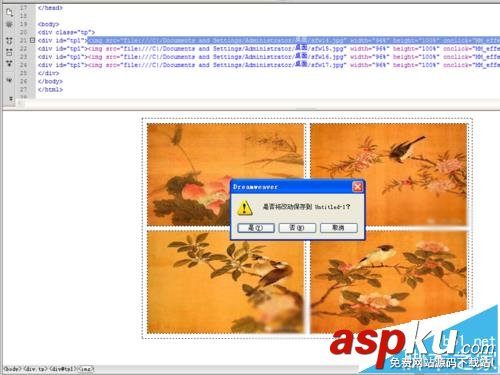Click the Collapse Selection icon
The width and height of the screenshot is (500, 375).
[x=9, y=52]
